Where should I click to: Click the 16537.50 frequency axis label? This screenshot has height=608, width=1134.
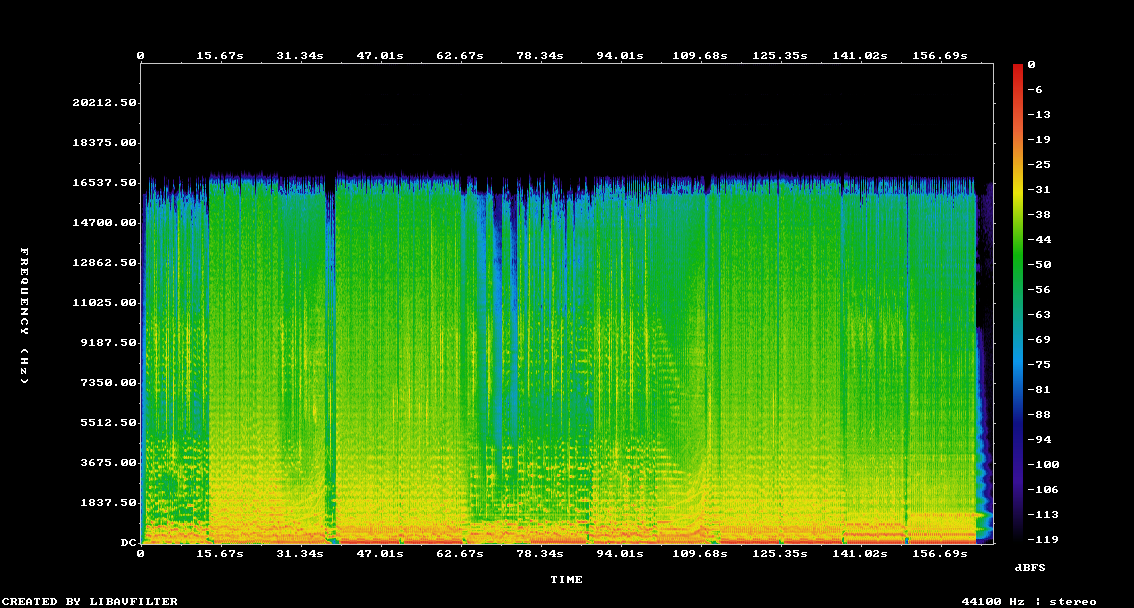[x=104, y=183]
